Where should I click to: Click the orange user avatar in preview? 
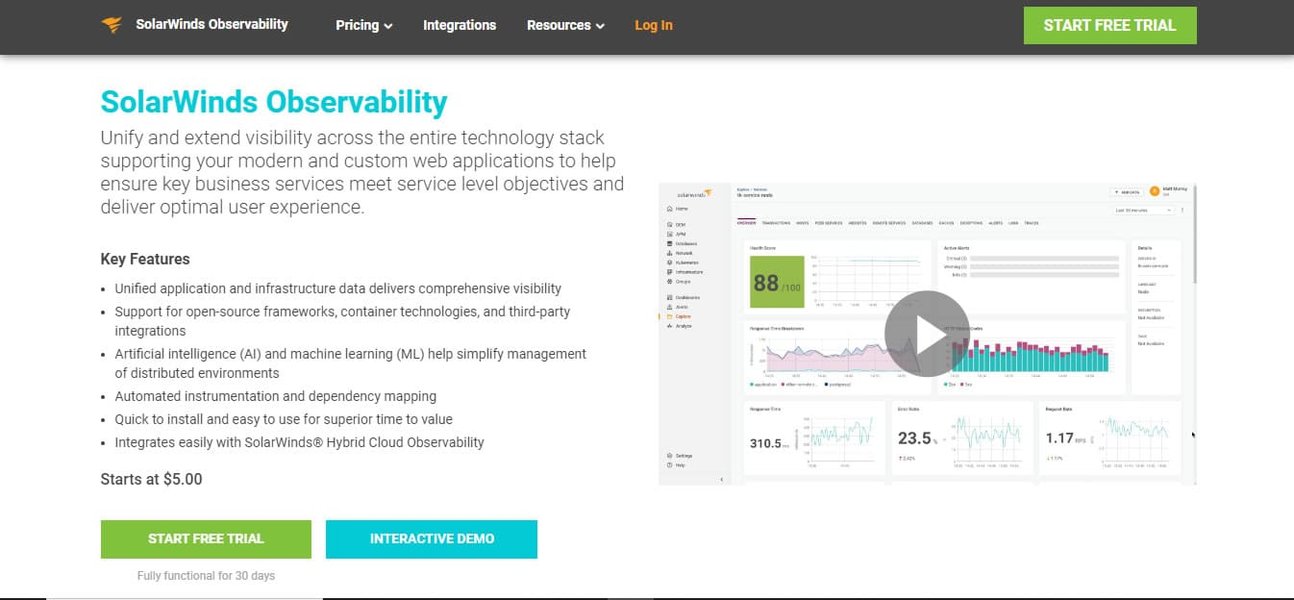[1155, 191]
